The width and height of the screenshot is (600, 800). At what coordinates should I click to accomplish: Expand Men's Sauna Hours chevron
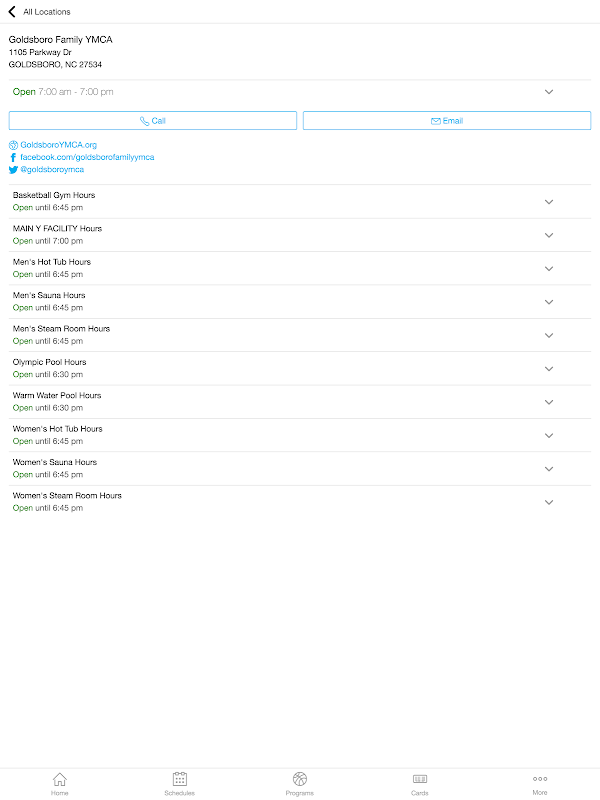pos(549,302)
